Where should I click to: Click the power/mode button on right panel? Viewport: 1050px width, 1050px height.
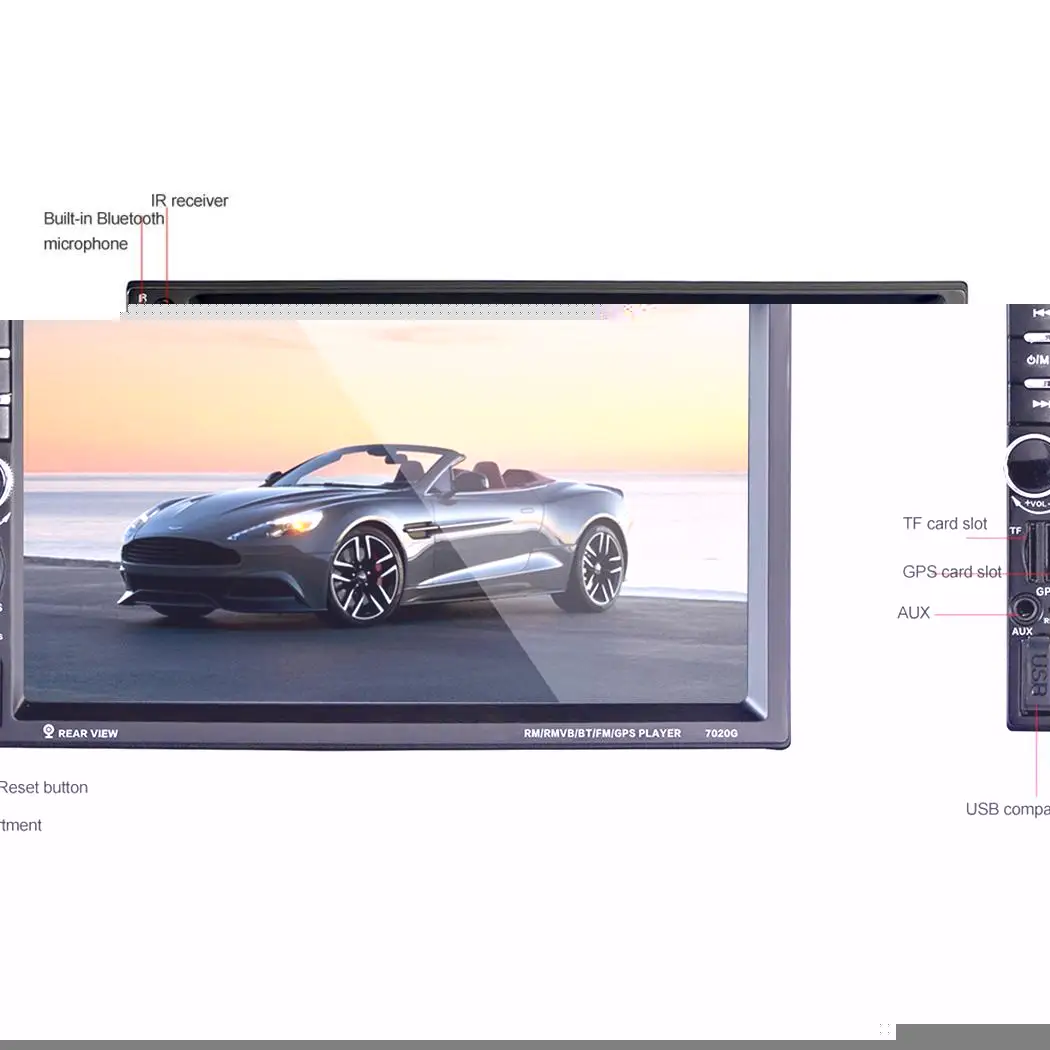[x=1037, y=360]
